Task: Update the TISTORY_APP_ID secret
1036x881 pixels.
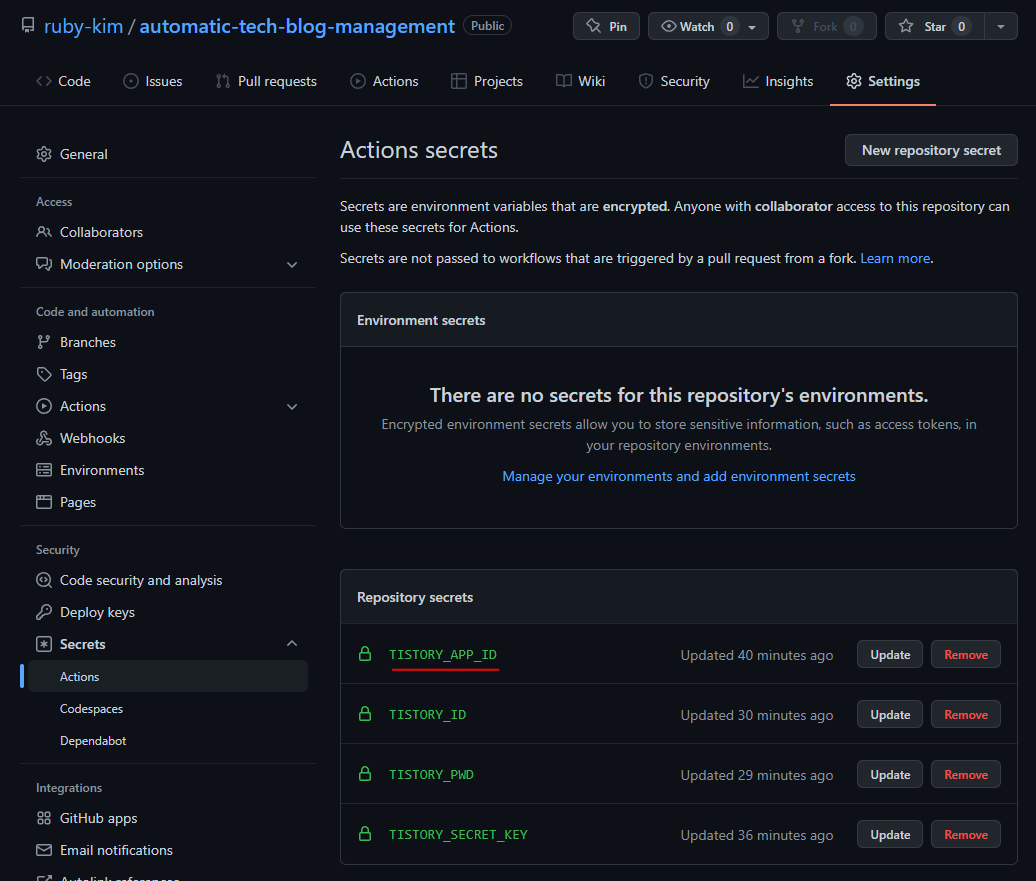Action: pos(889,655)
